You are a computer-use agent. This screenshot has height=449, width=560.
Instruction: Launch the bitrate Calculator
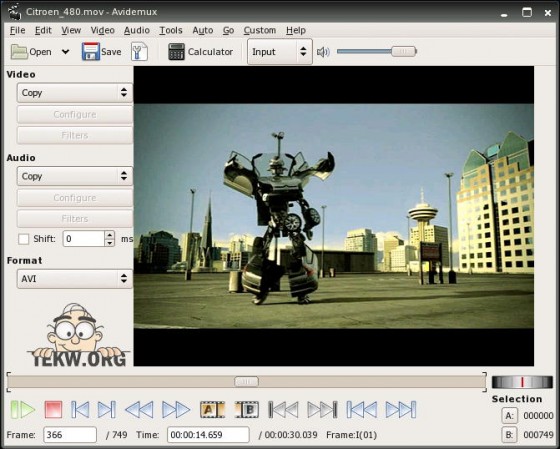[x=200, y=52]
